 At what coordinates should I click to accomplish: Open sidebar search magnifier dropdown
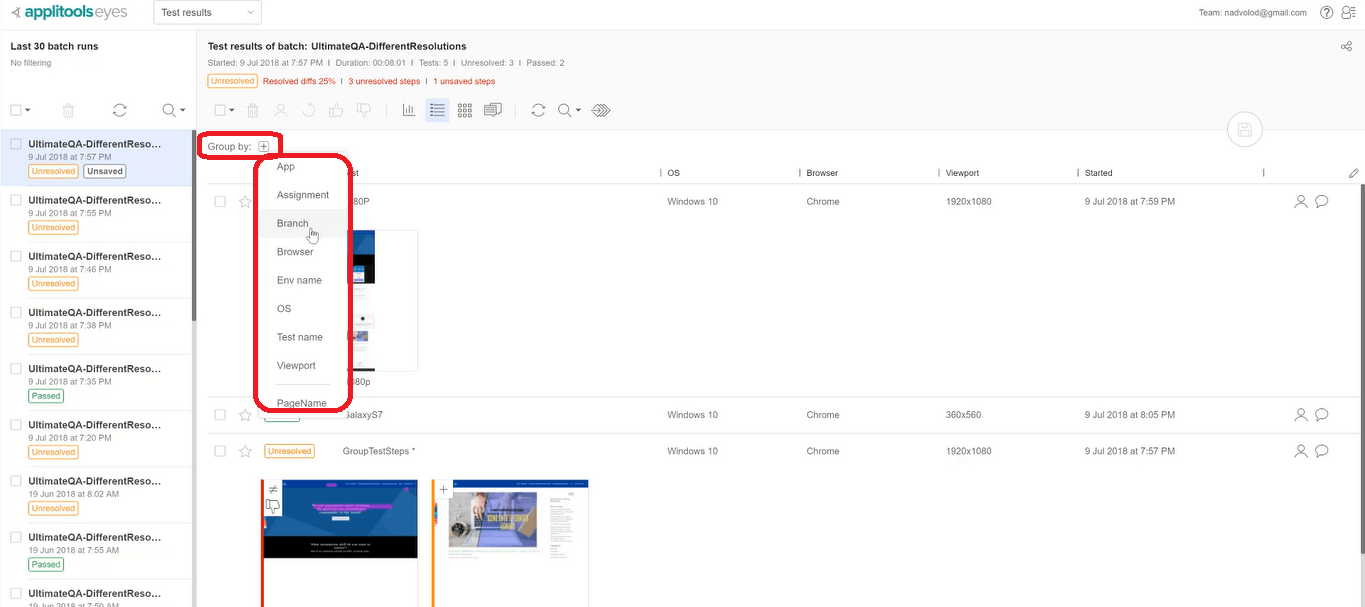click(x=173, y=110)
